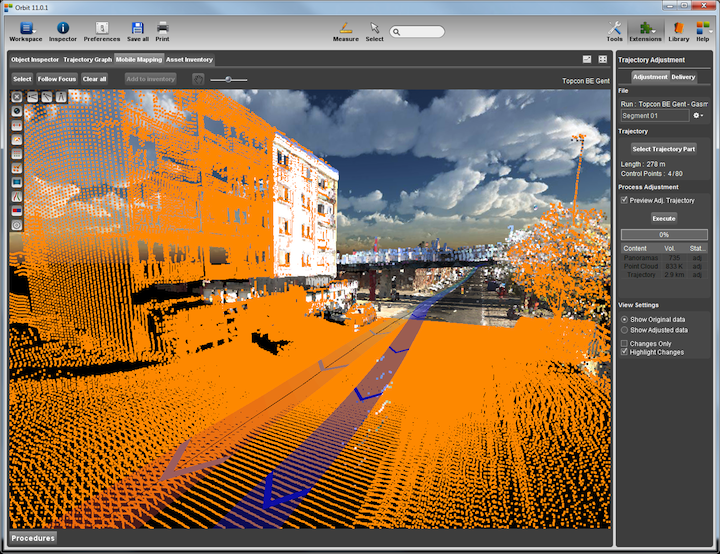The width and height of the screenshot is (720, 554).
Task: Click the Inspector info icon
Action: (x=63, y=28)
